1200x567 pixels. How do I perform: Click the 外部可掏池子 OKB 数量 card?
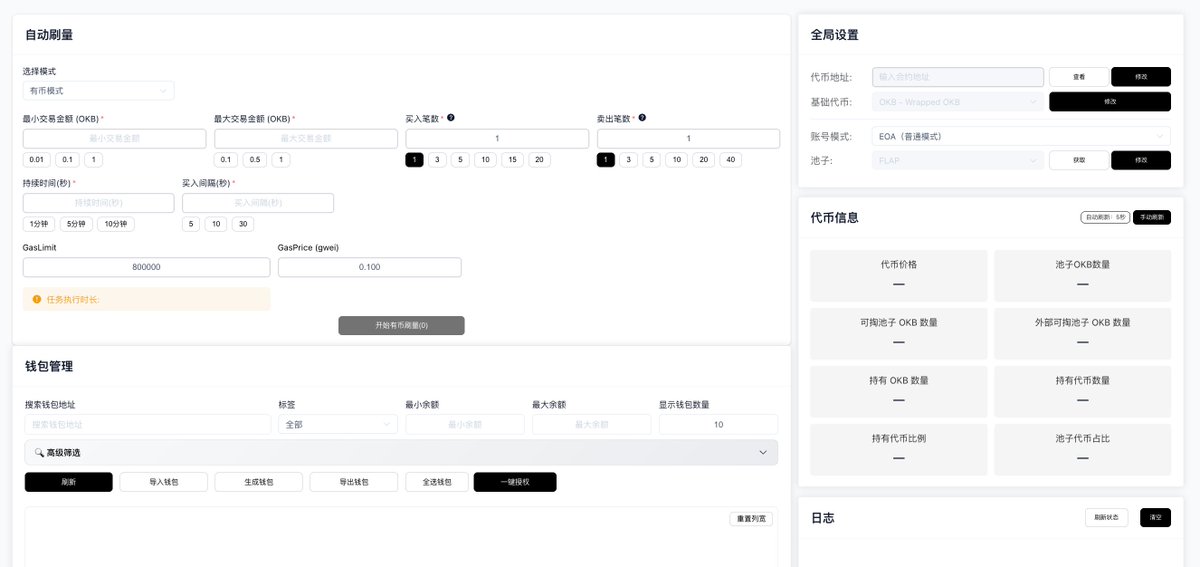pos(1083,333)
